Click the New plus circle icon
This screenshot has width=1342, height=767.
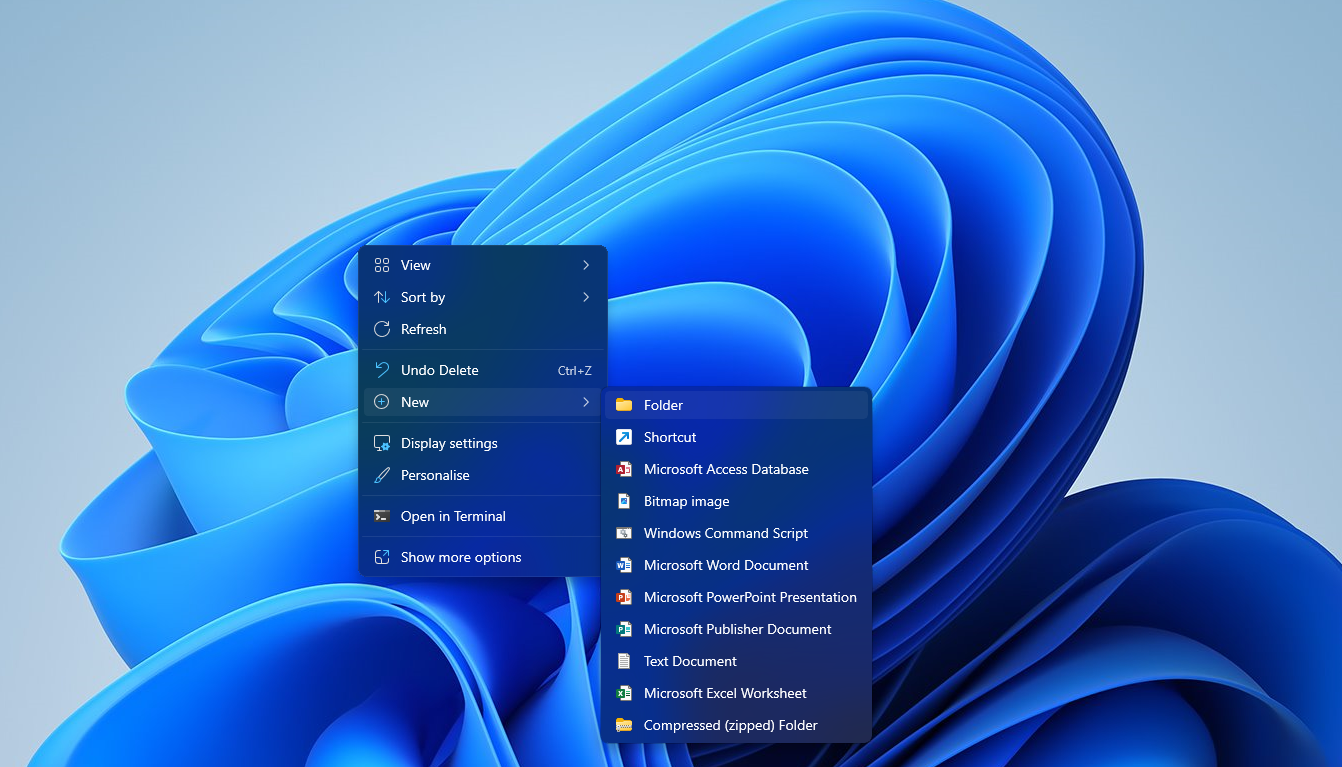[x=381, y=402]
